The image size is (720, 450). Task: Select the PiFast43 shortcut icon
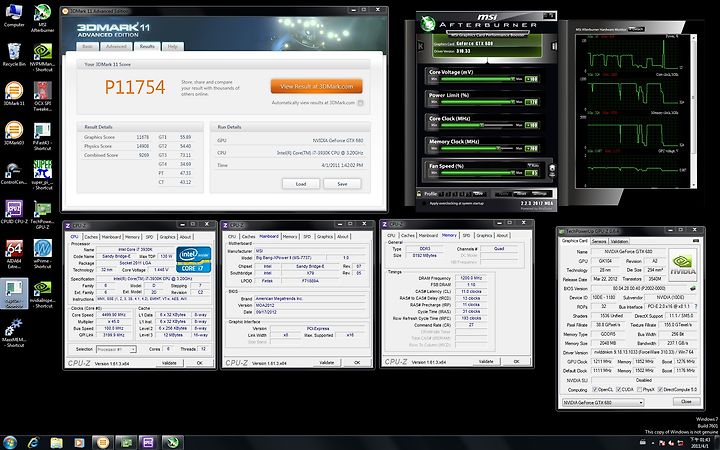[43, 136]
